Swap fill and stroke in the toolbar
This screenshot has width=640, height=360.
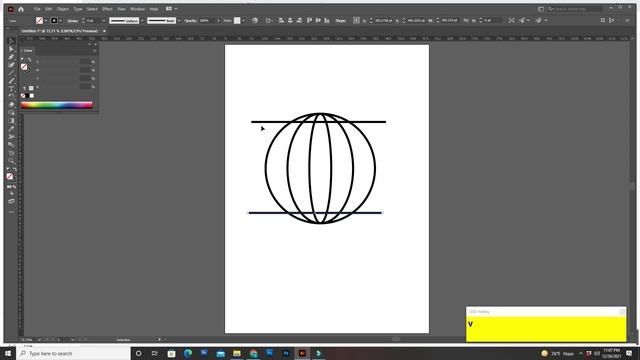[15, 169]
